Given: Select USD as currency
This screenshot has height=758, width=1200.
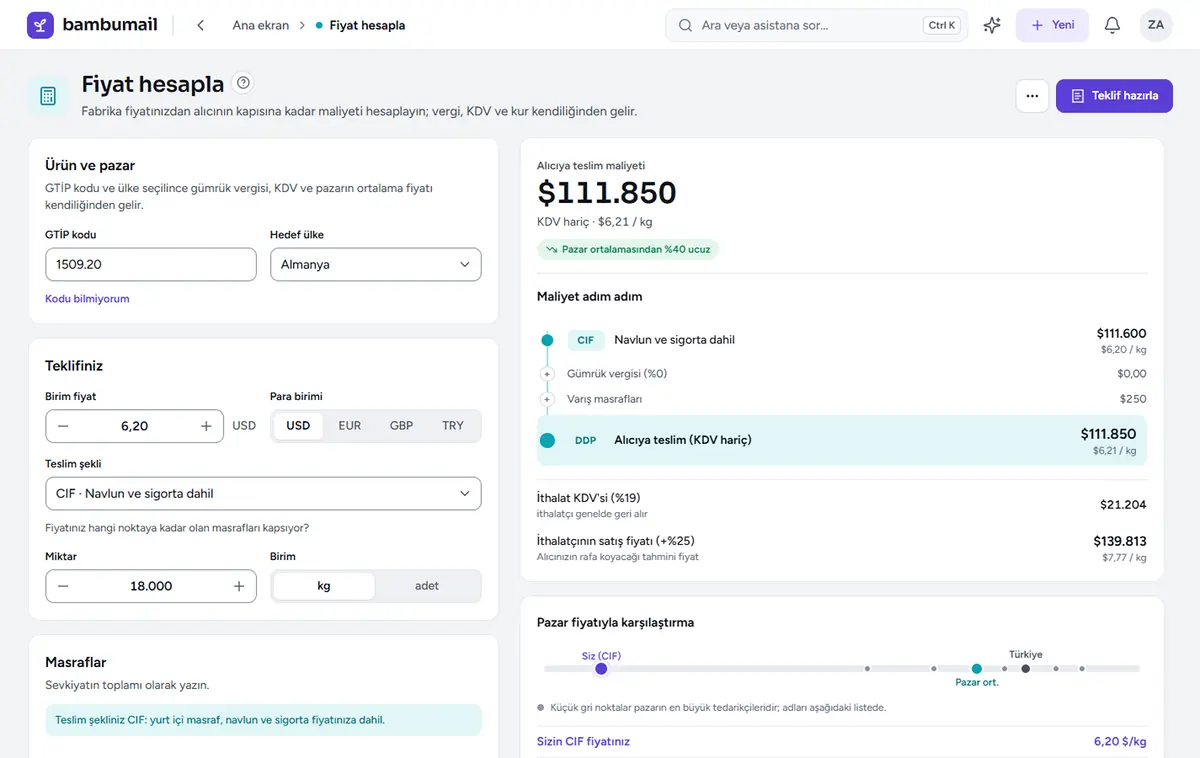Looking at the screenshot, I should click(x=298, y=426).
